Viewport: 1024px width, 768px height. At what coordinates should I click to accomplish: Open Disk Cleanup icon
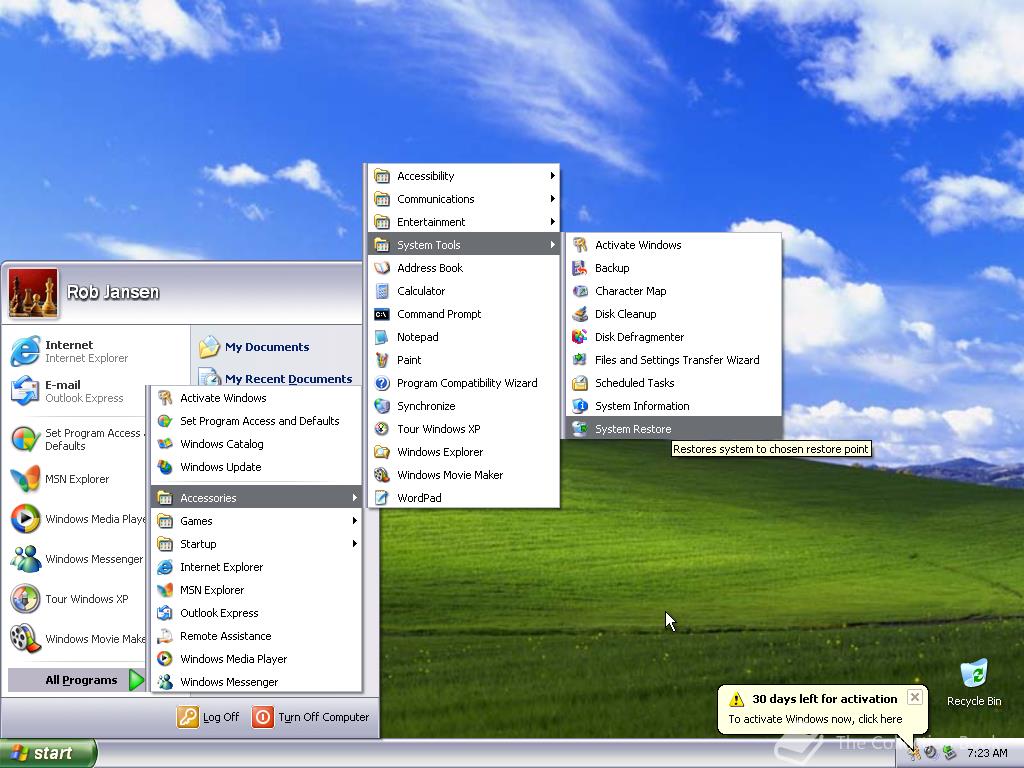[x=579, y=314]
